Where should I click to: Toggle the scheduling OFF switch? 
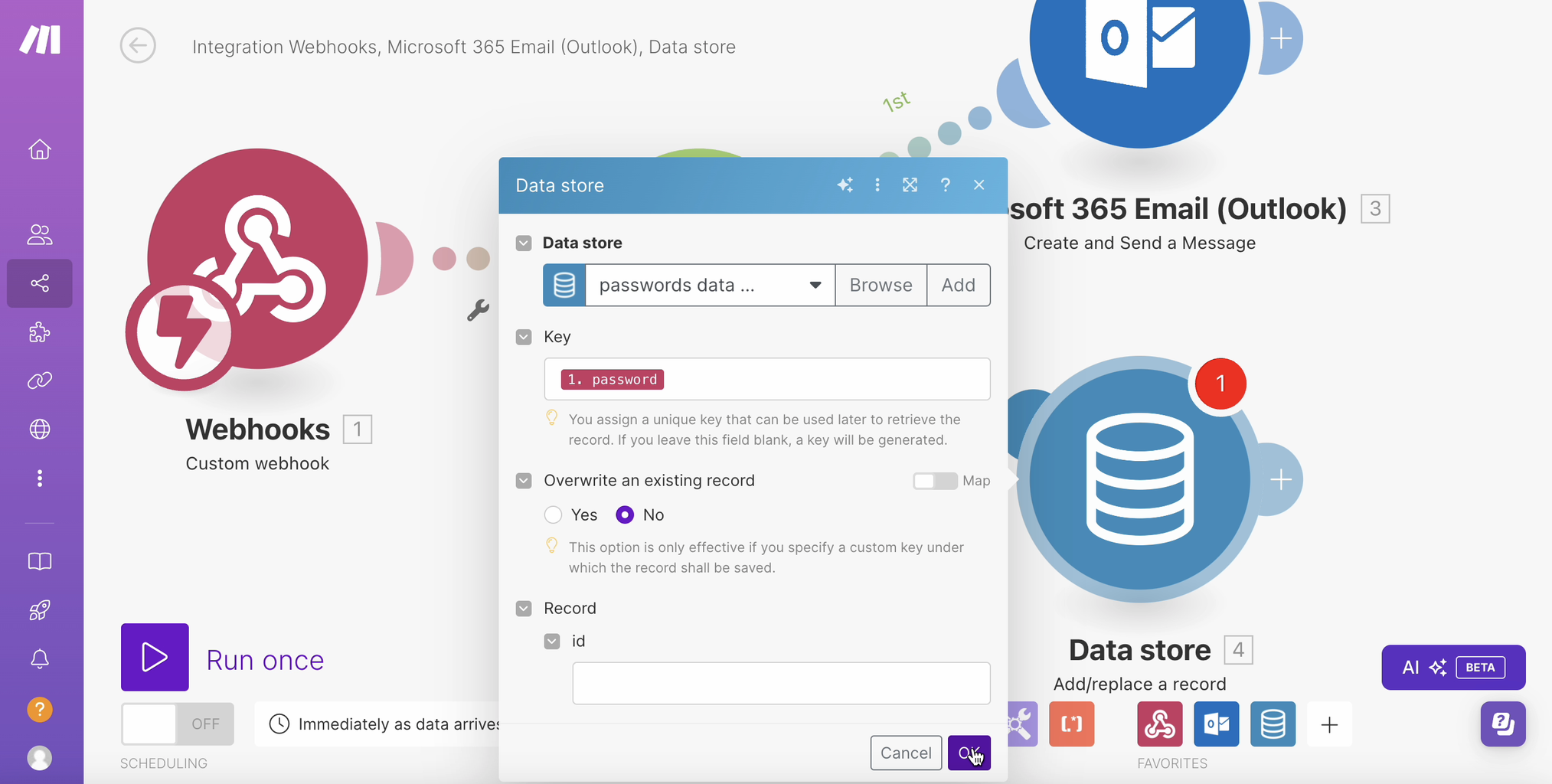tap(178, 724)
